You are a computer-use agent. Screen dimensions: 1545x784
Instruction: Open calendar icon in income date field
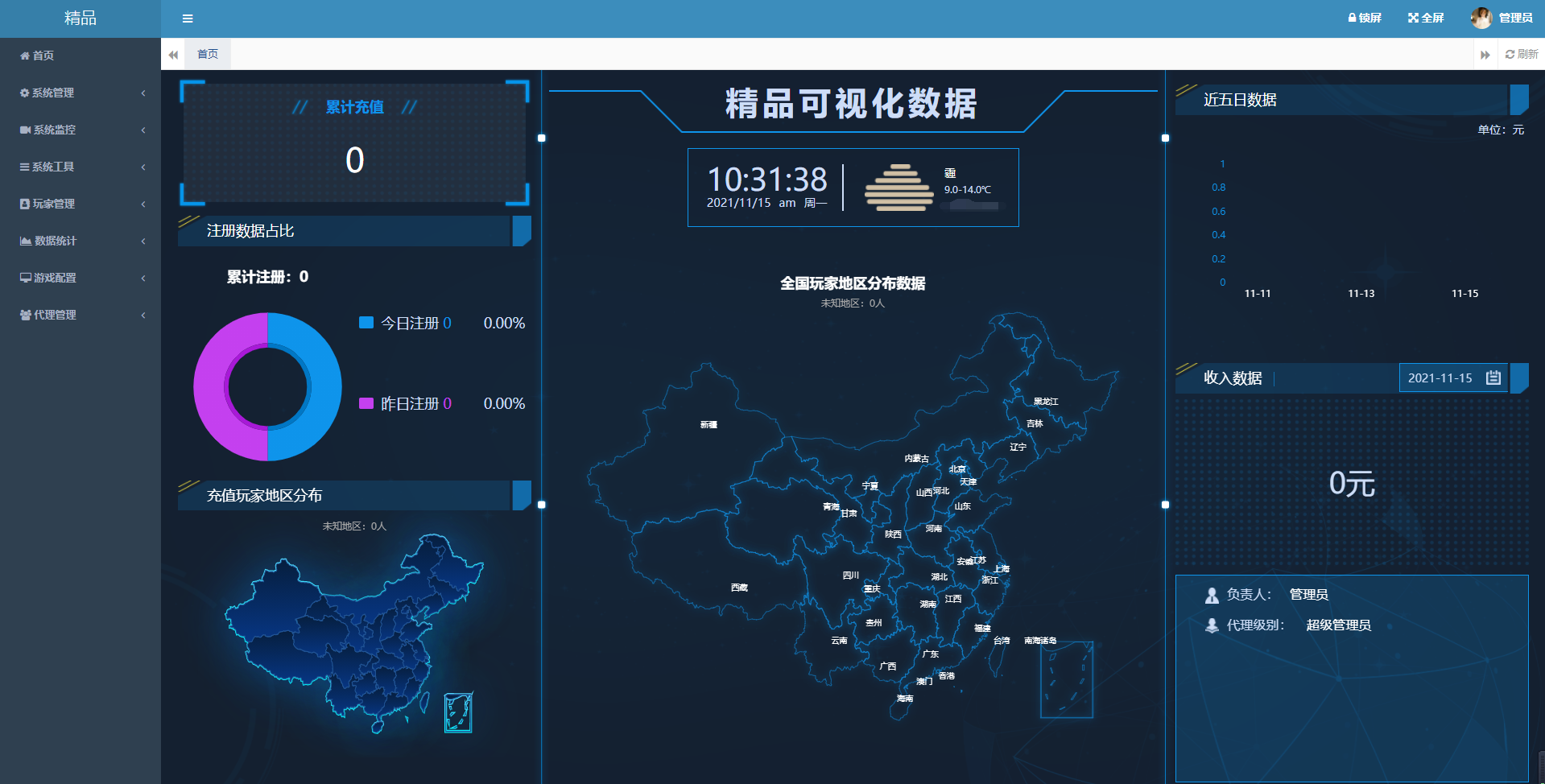pos(1493,378)
